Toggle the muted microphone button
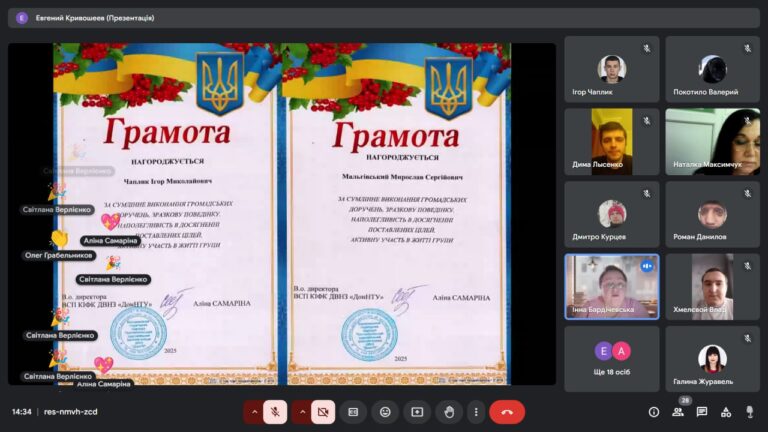Screen dimensions: 768x432 point(275,412)
